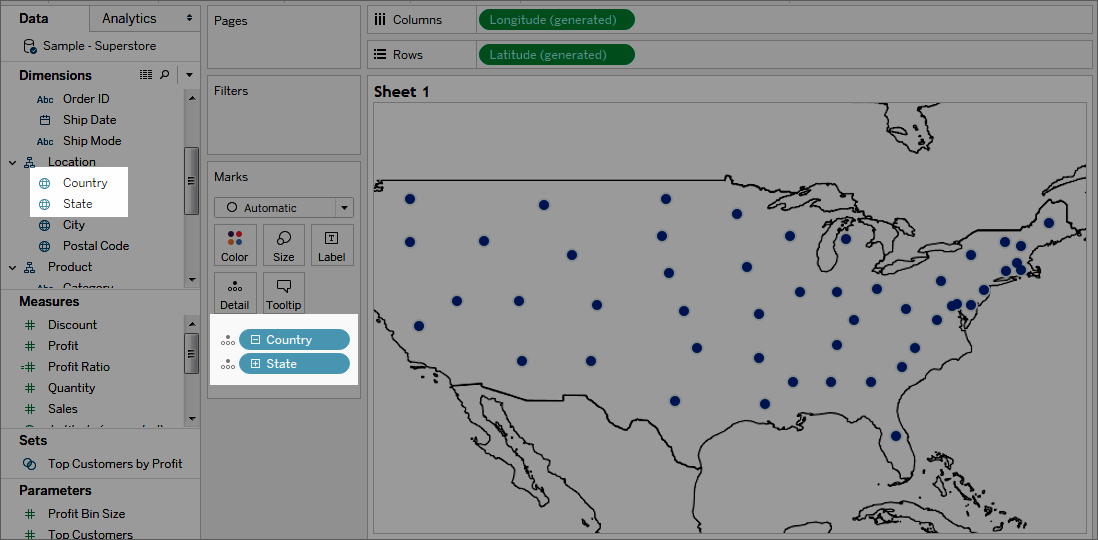Collapse the Product hierarchy chevron
The height and width of the screenshot is (540, 1098).
click(x=12, y=267)
